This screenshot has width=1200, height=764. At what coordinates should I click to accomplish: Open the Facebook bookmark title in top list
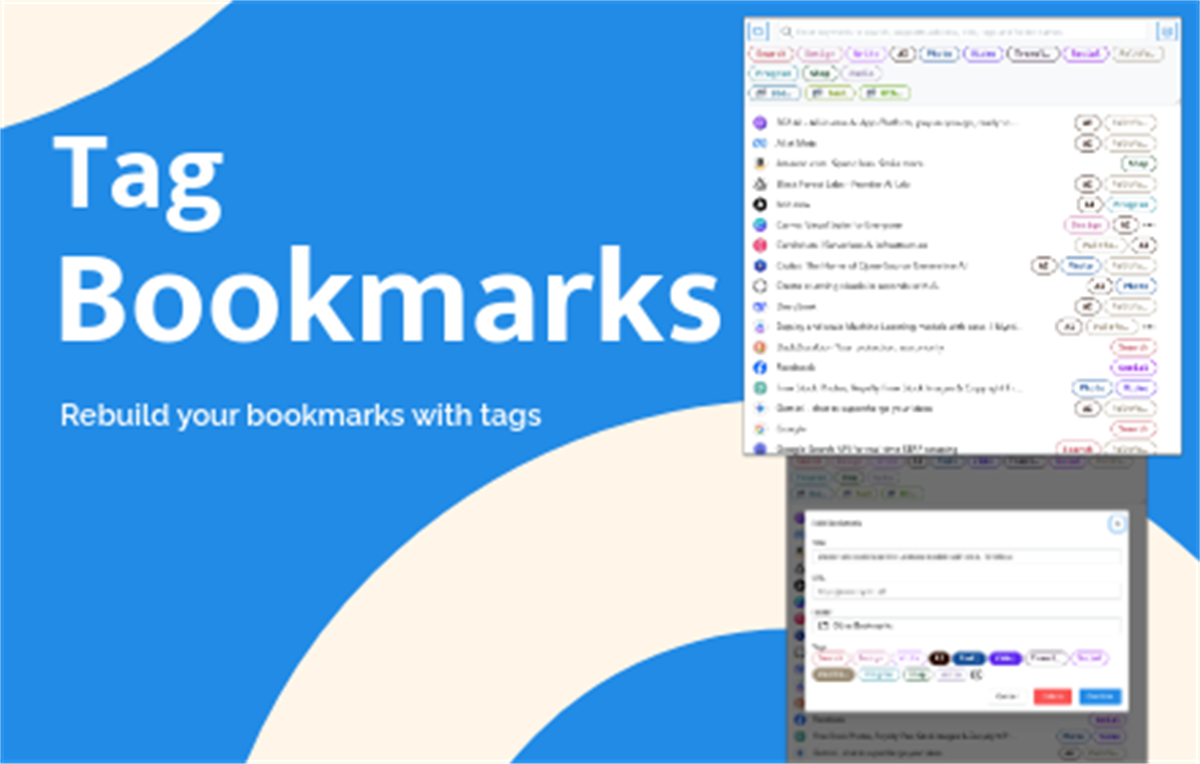click(x=796, y=367)
